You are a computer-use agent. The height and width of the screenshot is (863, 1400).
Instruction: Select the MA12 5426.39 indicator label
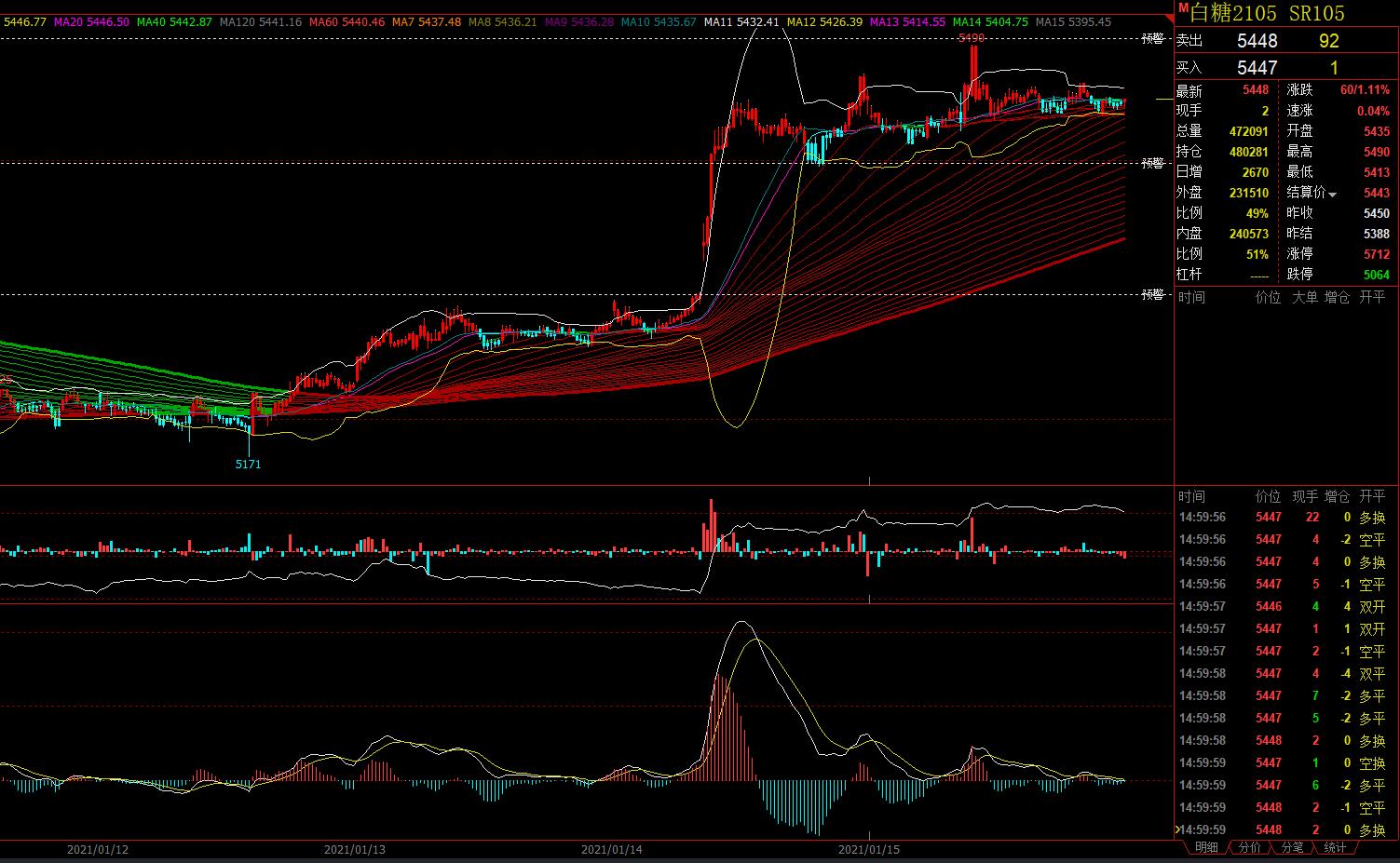(824, 21)
